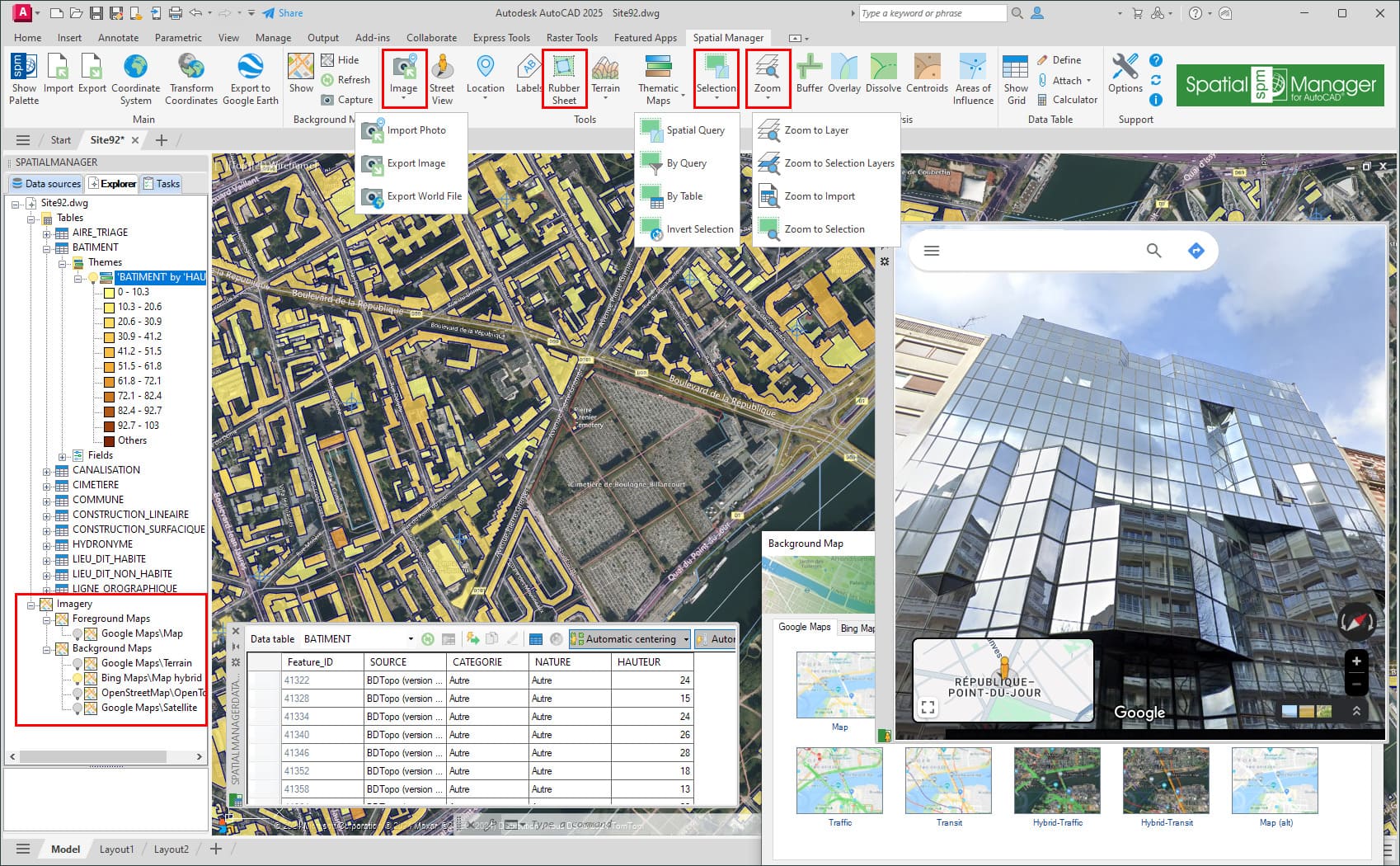Click the Capture background map tool
Screen dimensions: 1400x866
click(346, 100)
